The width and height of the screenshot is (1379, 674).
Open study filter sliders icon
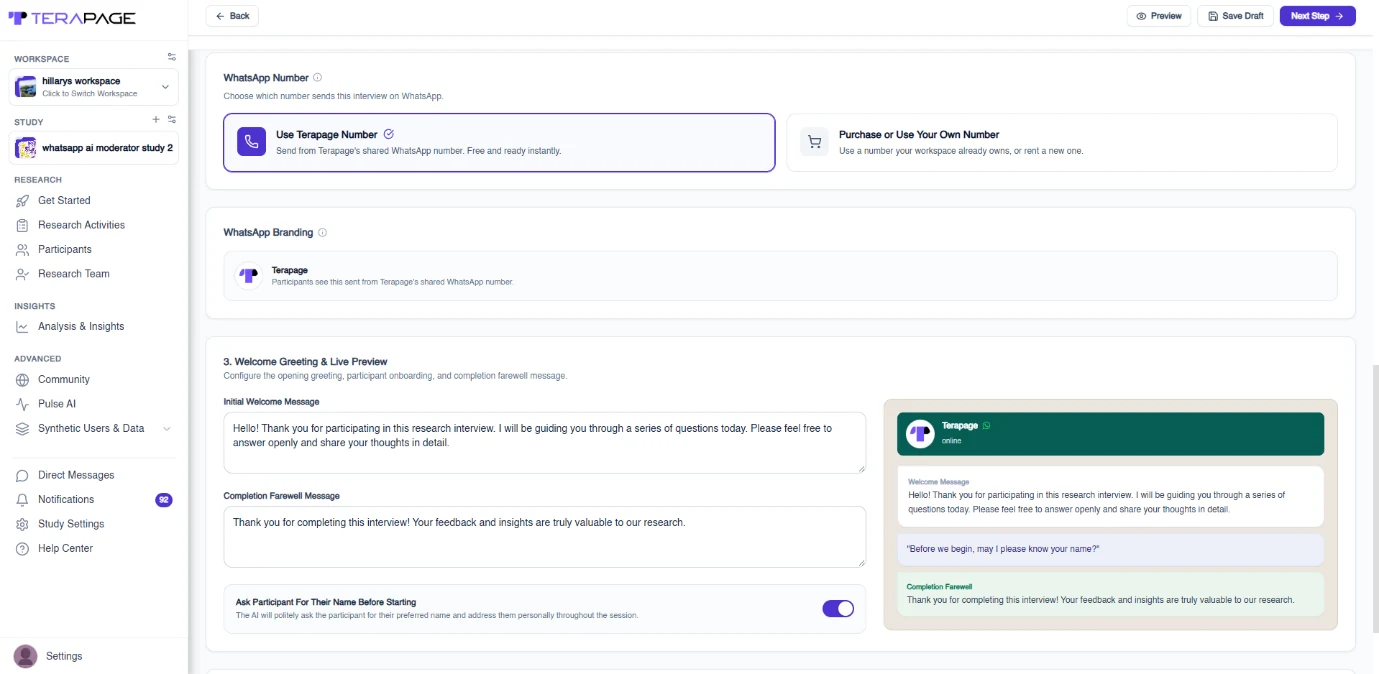tap(171, 120)
